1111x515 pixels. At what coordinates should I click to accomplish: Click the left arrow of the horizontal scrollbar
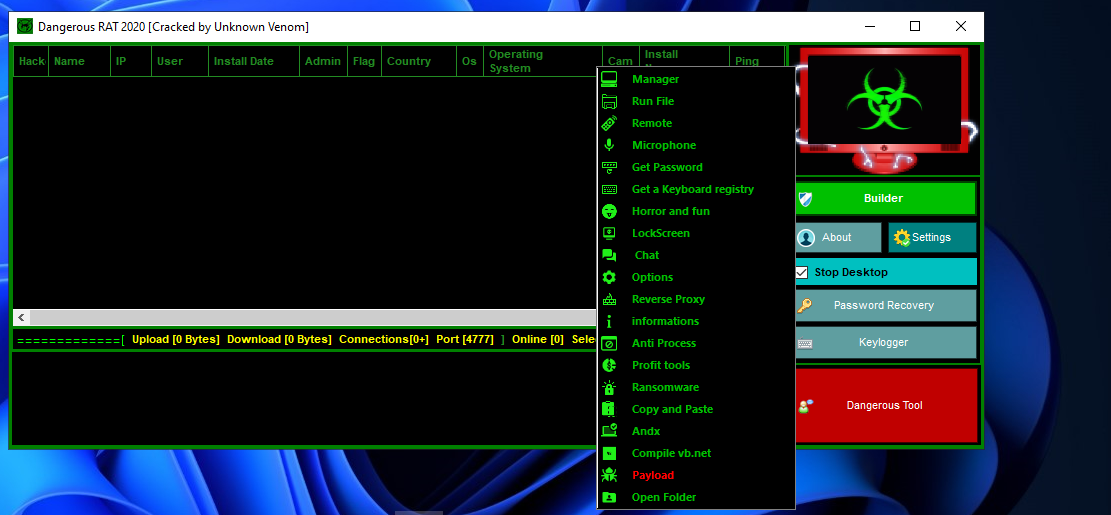[x=21, y=317]
